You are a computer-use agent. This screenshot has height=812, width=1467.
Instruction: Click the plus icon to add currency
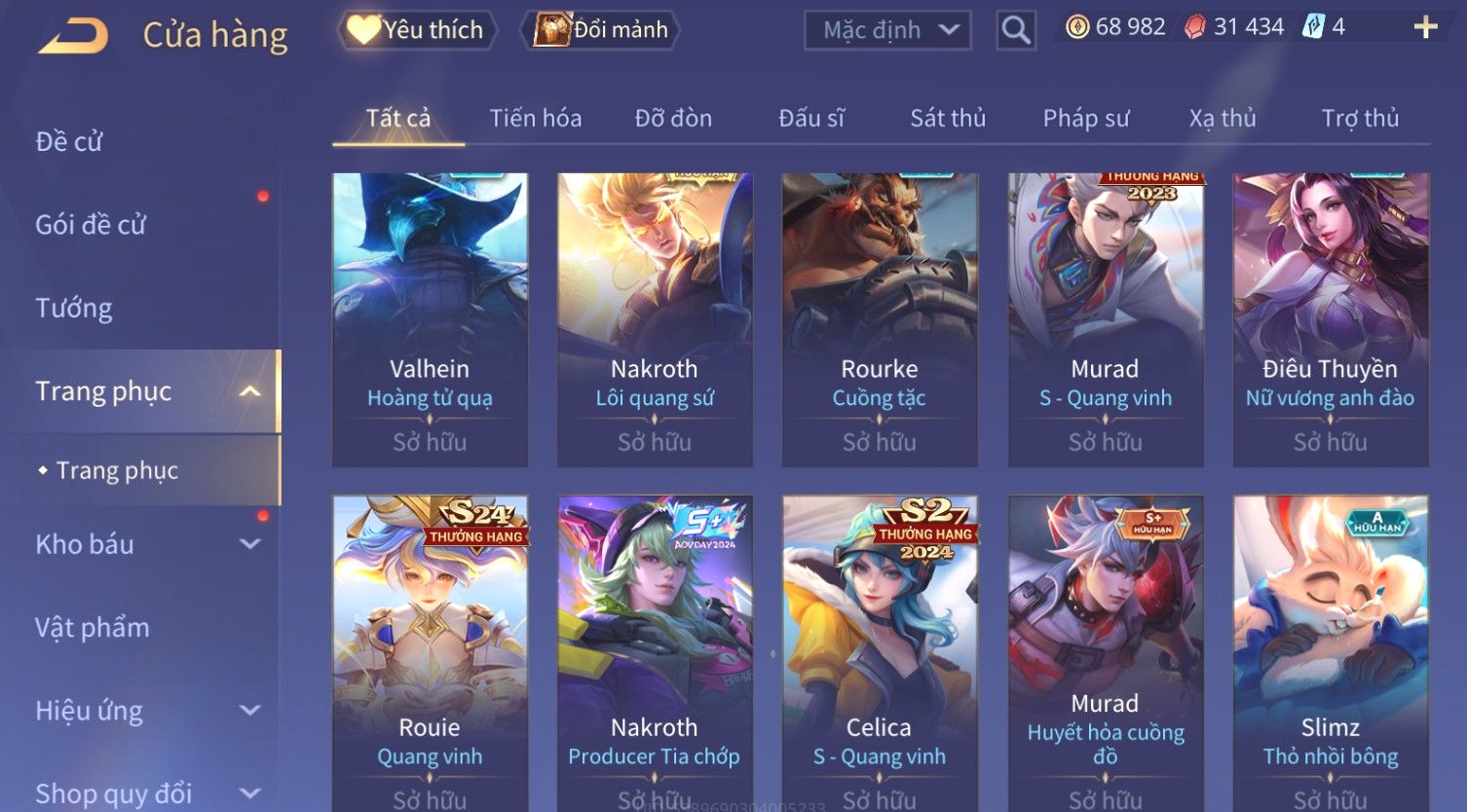[x=1425, y=27]
